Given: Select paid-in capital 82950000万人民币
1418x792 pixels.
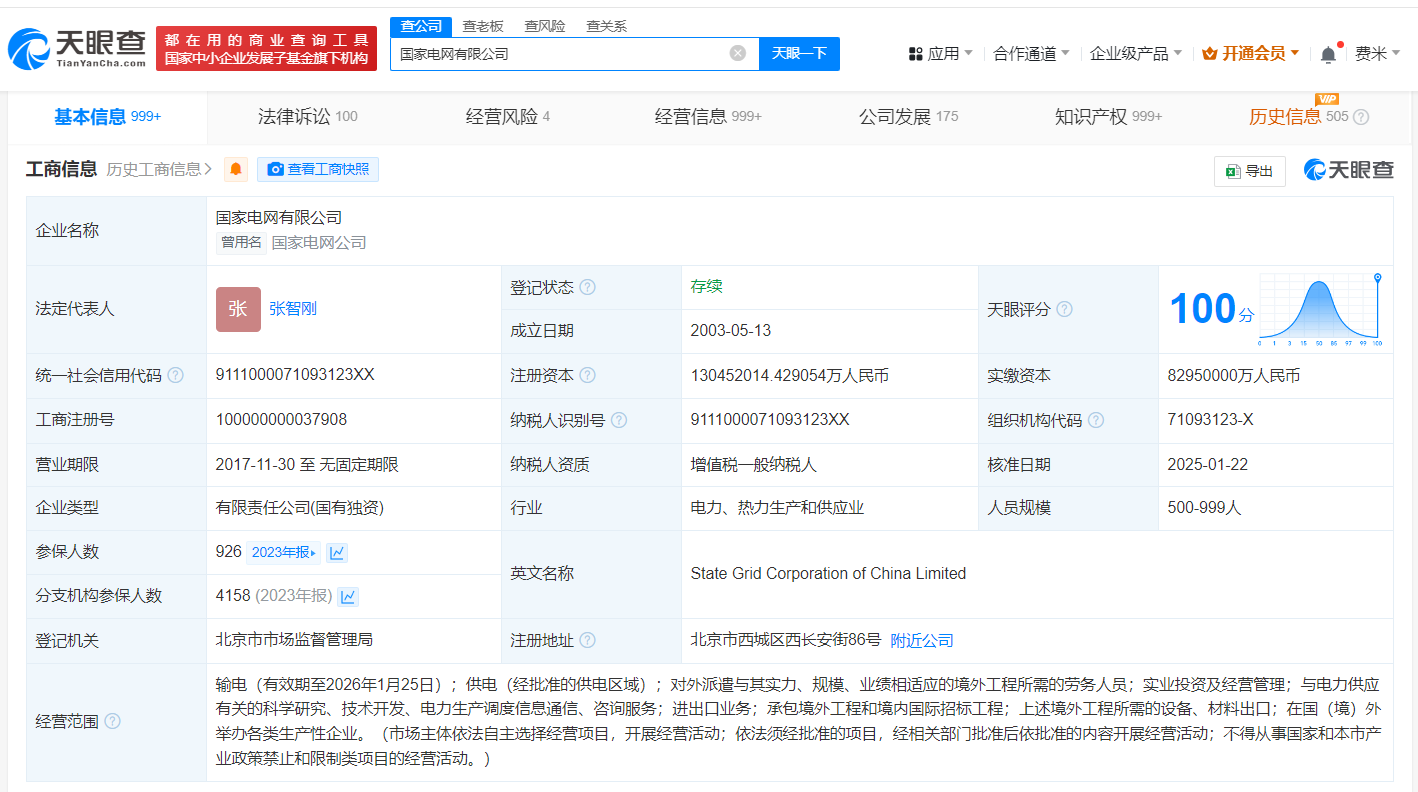Looking at the screenshot, I should [x=1233, y=376].
